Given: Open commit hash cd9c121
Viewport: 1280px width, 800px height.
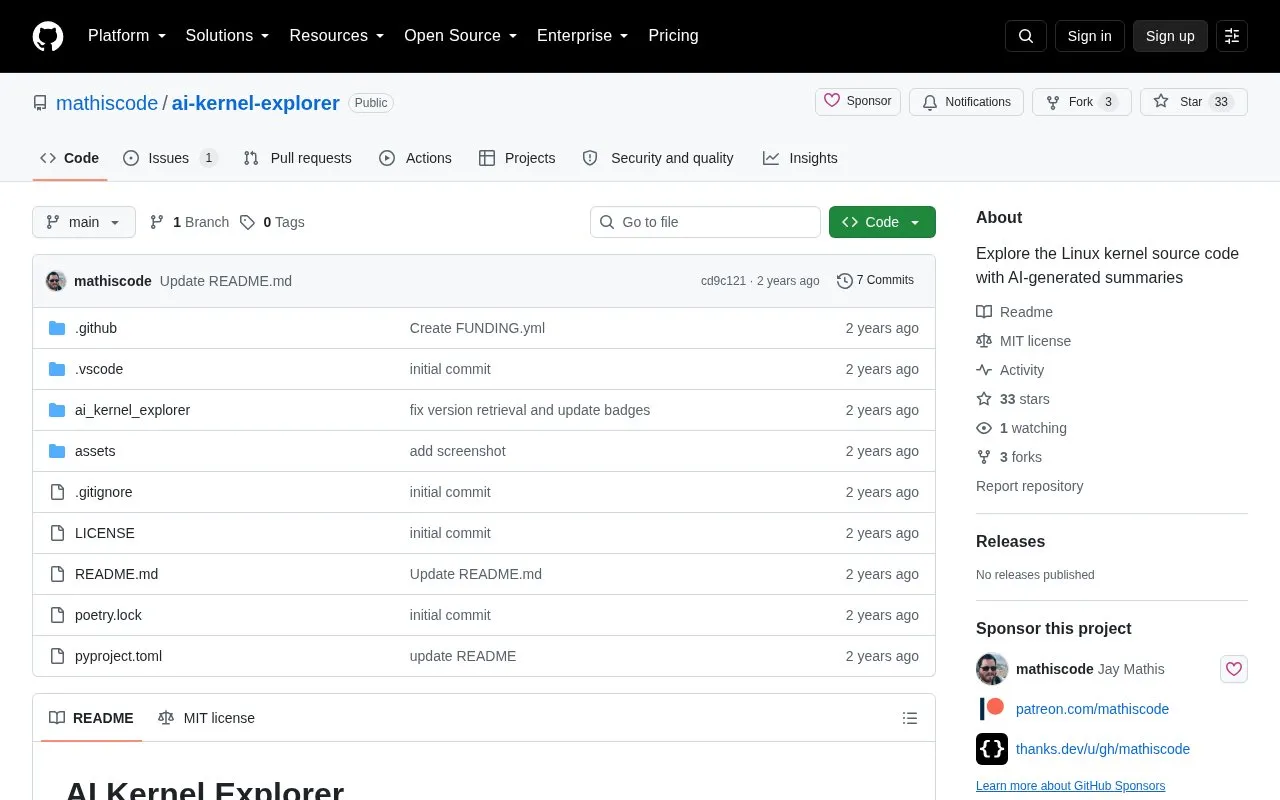Looking at the screenshot, I should tap(723, 281).
